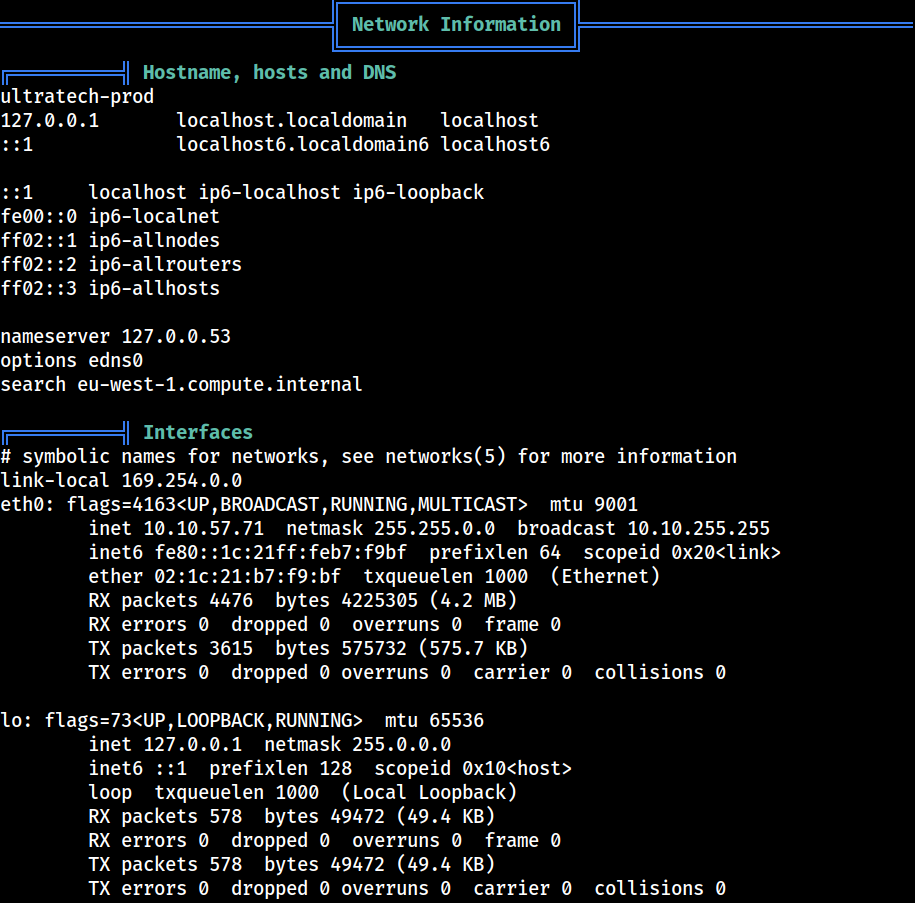915x903 pixels.
Task: Click the ip6-loopback alias text
Action: click(418, 192)
